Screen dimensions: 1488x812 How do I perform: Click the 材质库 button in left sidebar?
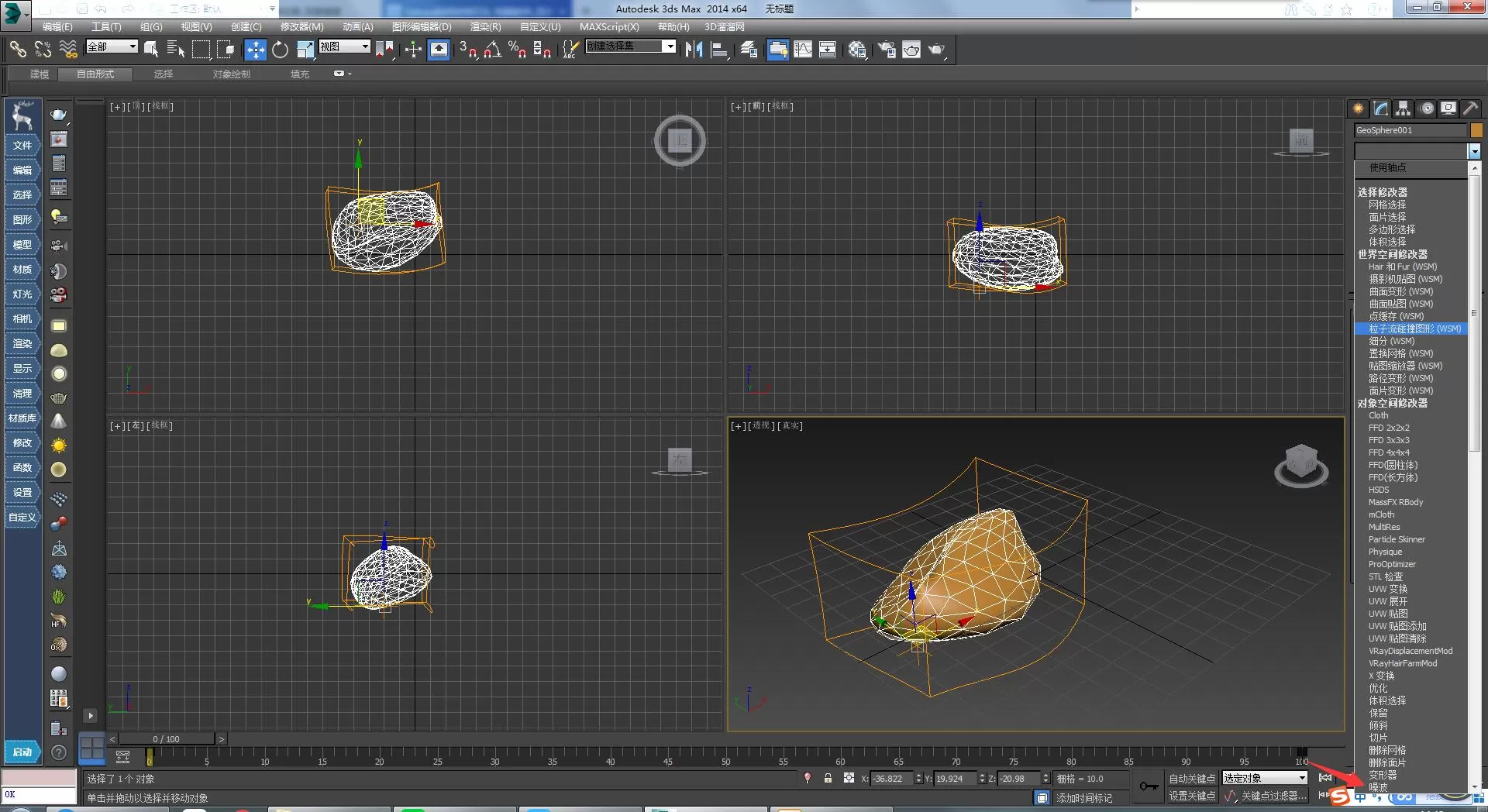(22, 418)
